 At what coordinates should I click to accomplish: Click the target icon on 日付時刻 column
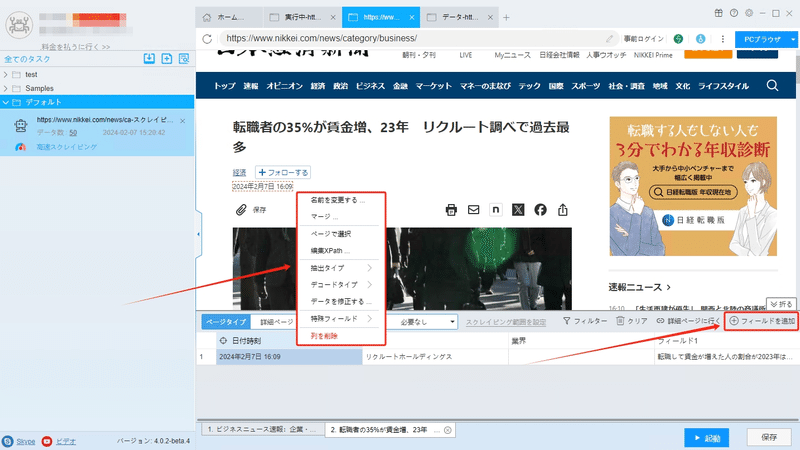click(x=223, y=340)
